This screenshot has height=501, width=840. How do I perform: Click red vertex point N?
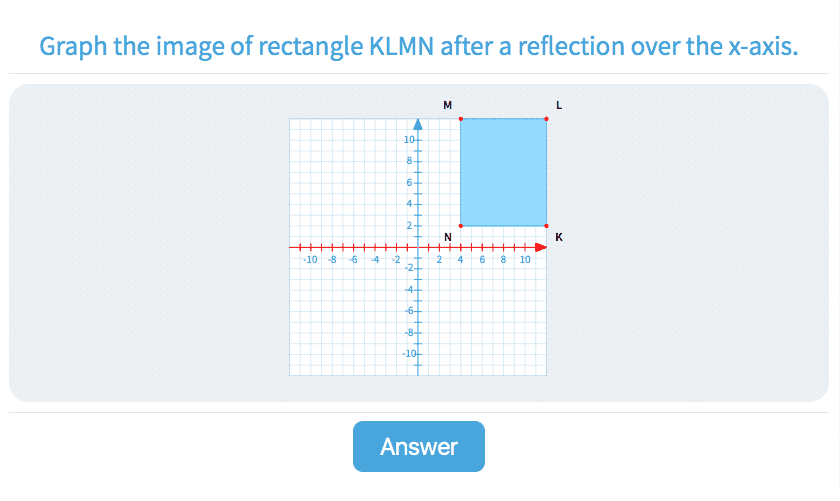point(461,226)
